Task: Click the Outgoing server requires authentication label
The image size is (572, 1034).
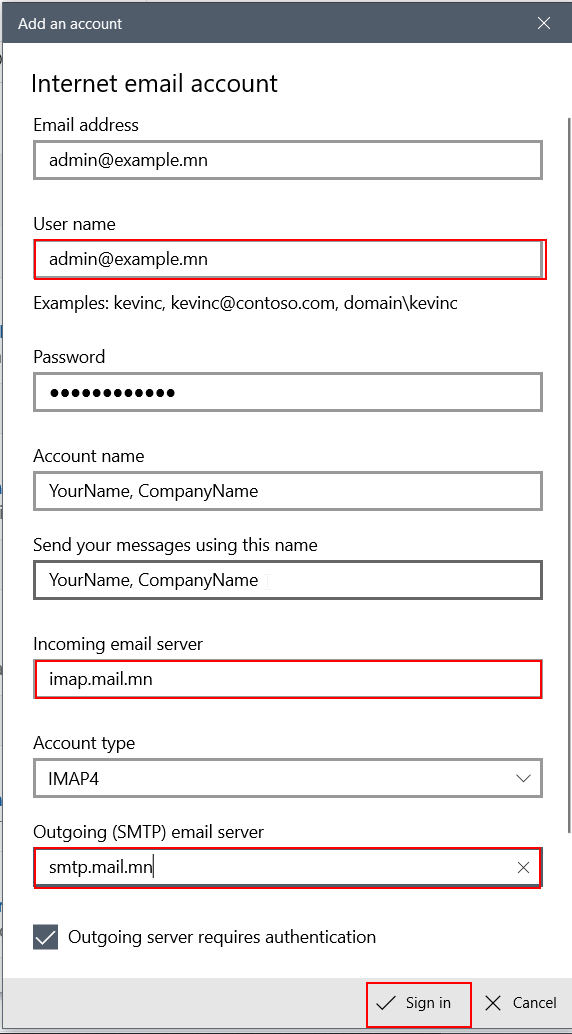Action: click(222, 936)
